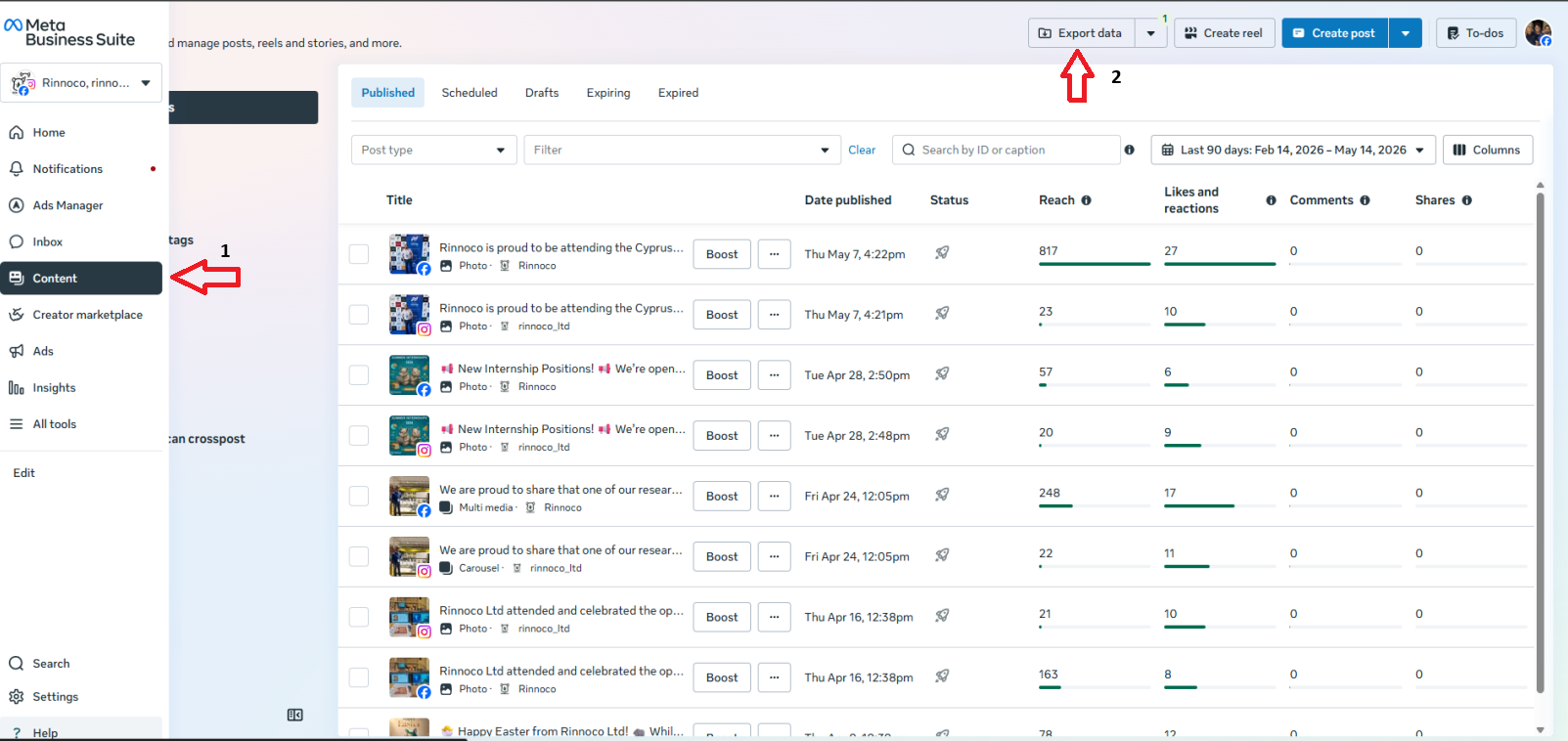The width and height of the screenshot is (1568, 741).
Task: Click the Comments column info icon
Action: click(x=1366, y=200)
